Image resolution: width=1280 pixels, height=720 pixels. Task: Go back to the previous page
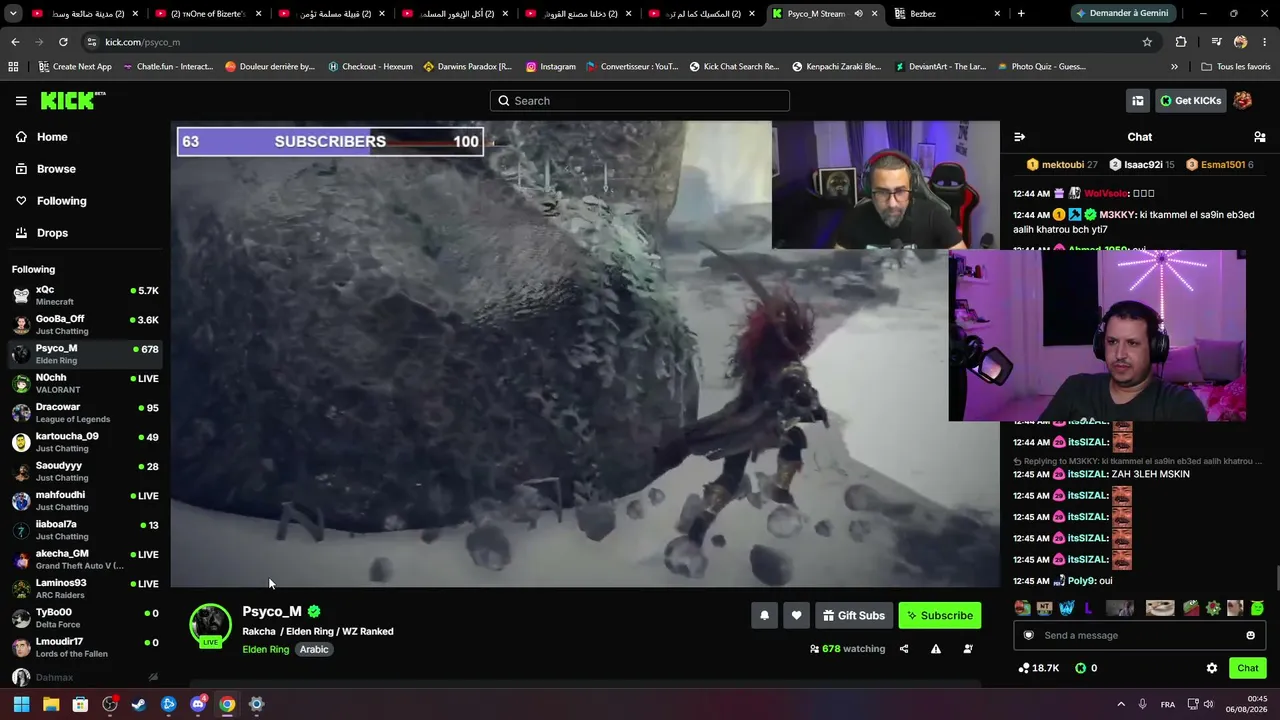tap(15, 42)
